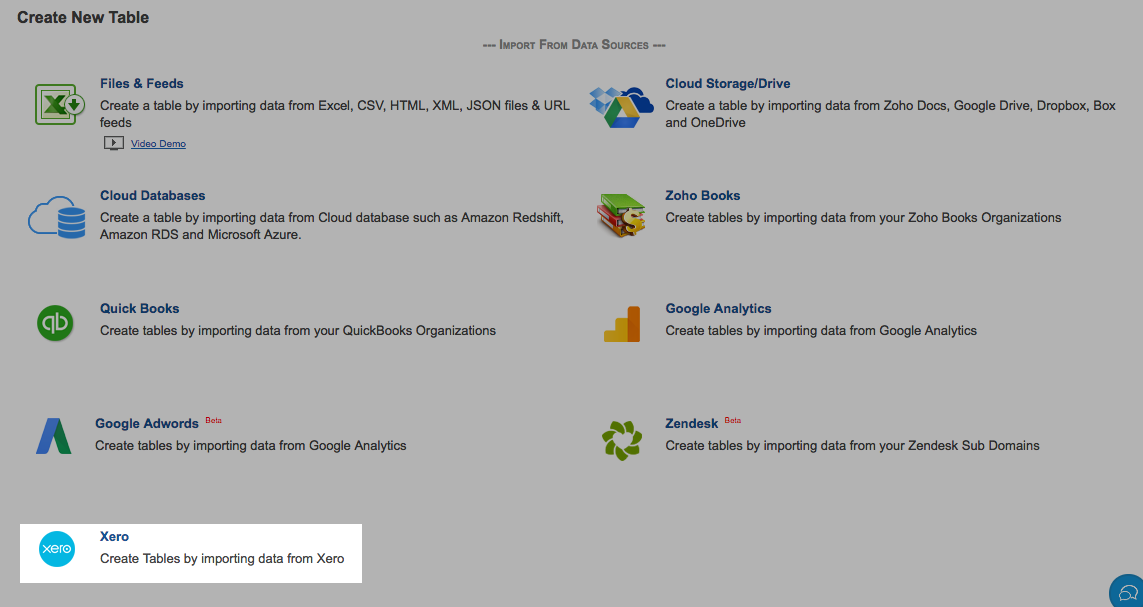Open the Zoho Books title link

point(703,195)
